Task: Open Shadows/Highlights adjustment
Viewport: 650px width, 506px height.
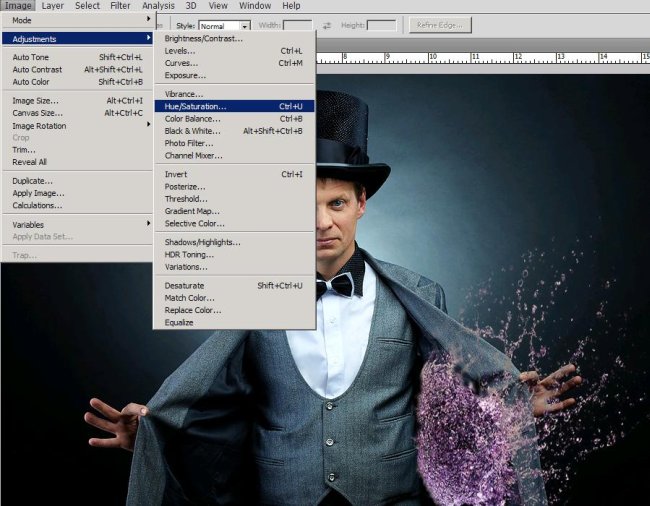Action: pyautogui.click(x=234, y=242)
